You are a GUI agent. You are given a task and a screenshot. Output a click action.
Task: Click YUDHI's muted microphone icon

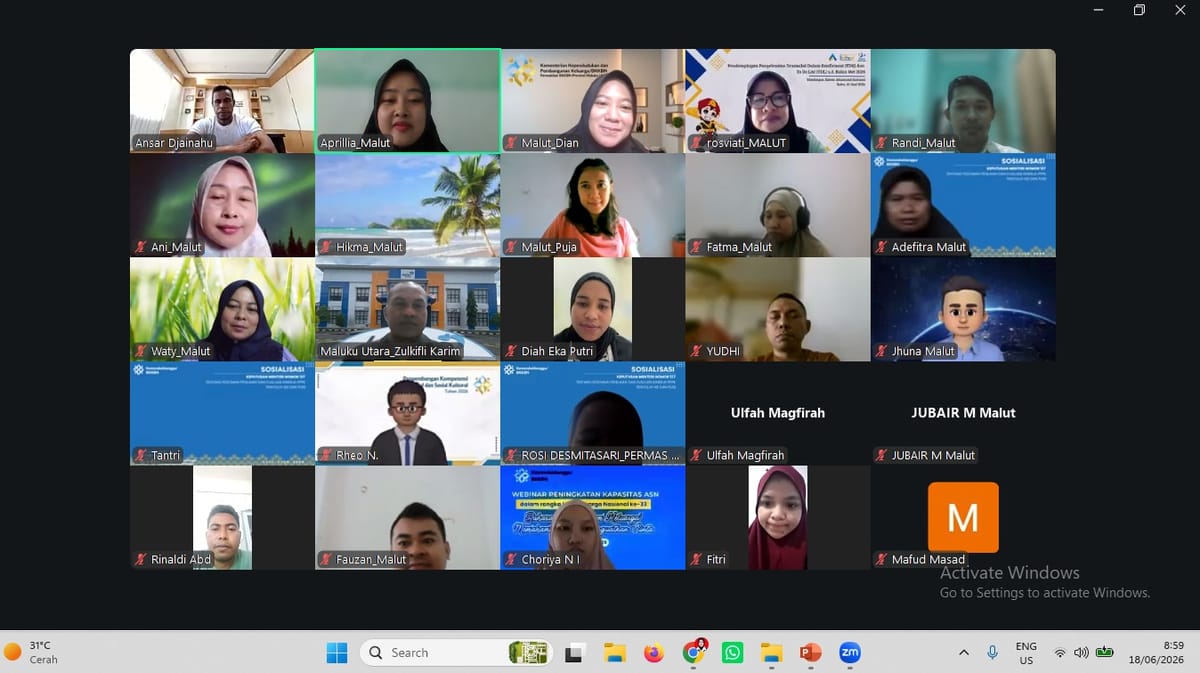(x=696, y=351)
